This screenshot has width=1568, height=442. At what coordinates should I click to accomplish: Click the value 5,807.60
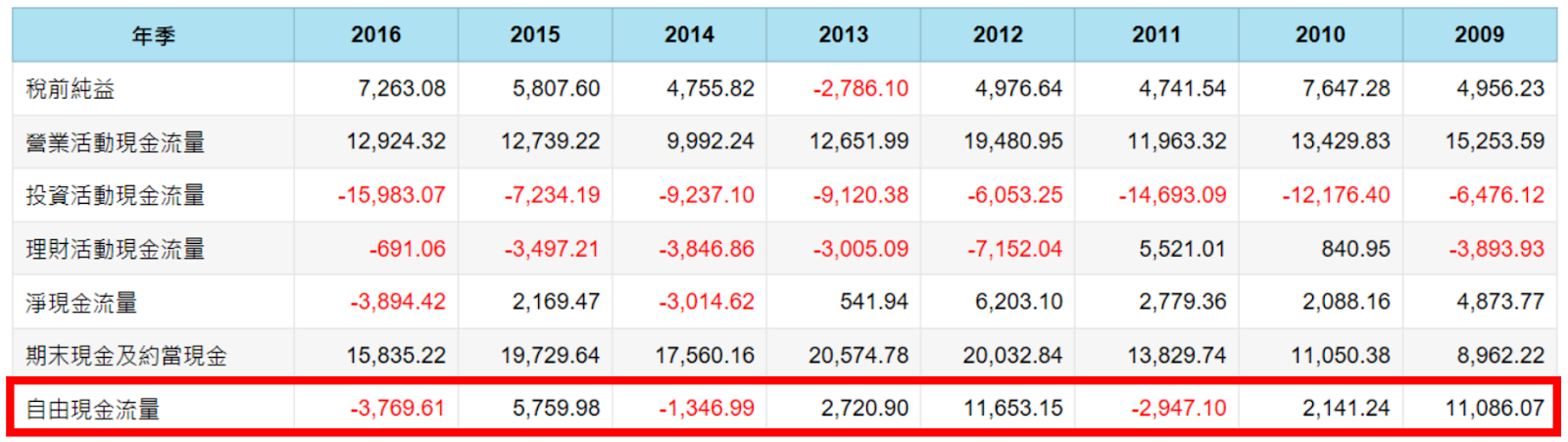(x=556, y=89)
